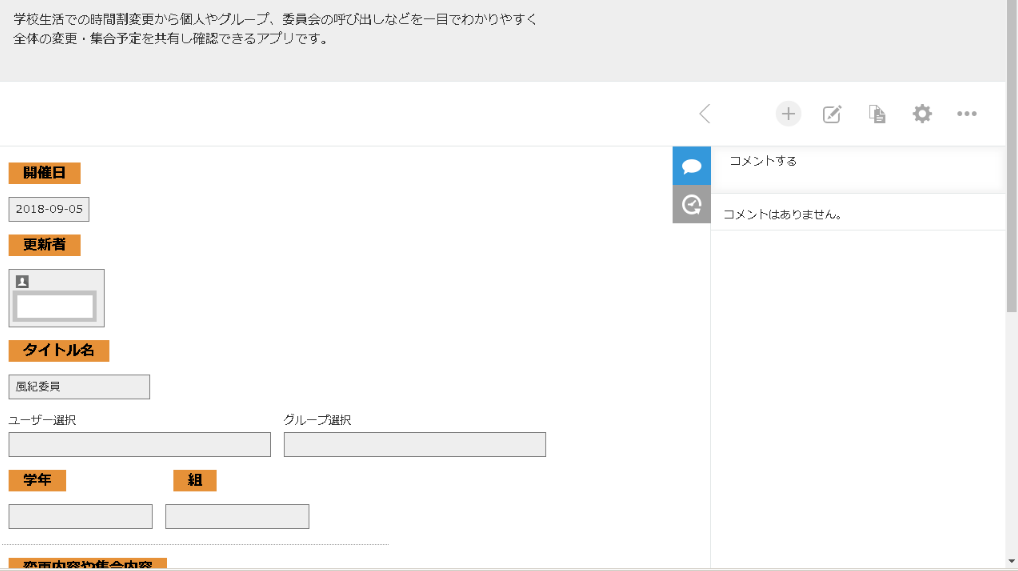Click the コメントはありません message
The width and height of the screenshot is (1018, 571).
coord(782,214)
